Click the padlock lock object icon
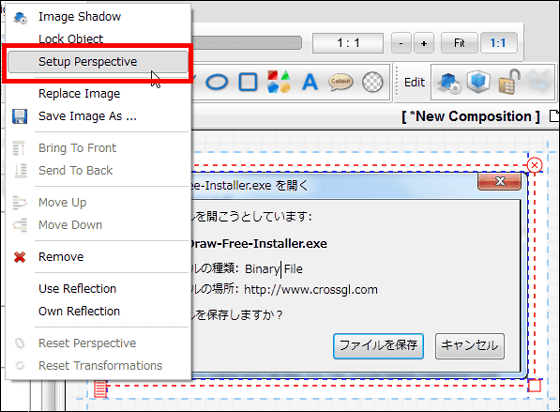 [509, 82]
